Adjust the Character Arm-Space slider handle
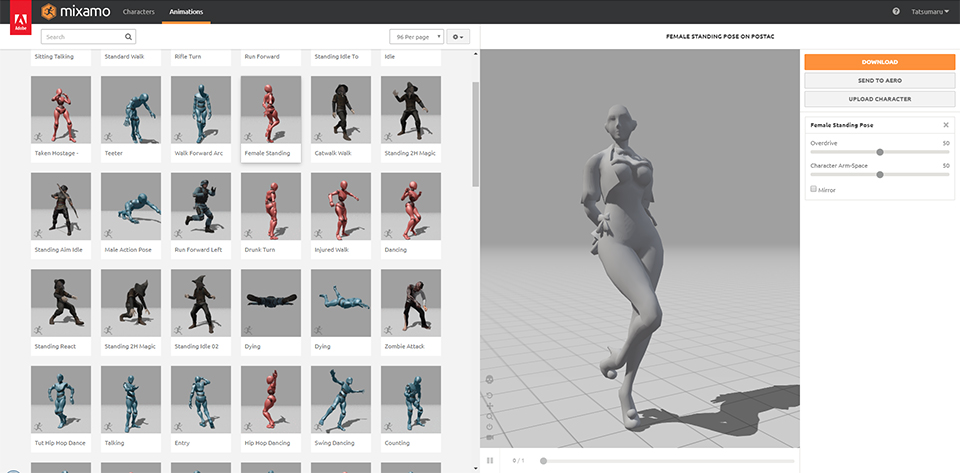Image resolution: width=960 pixels, height=473 pixels. coord(880,174)
